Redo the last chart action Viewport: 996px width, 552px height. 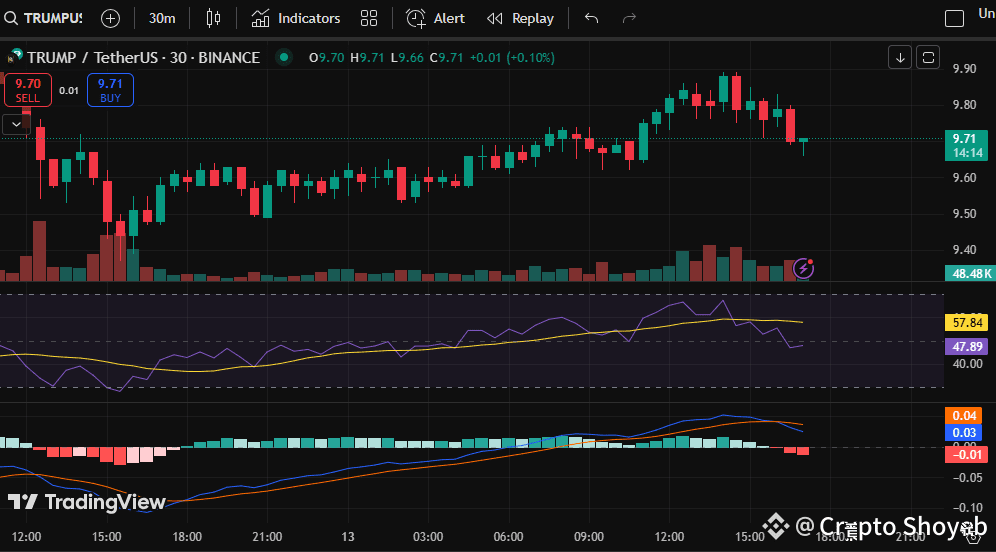(629, 18)
